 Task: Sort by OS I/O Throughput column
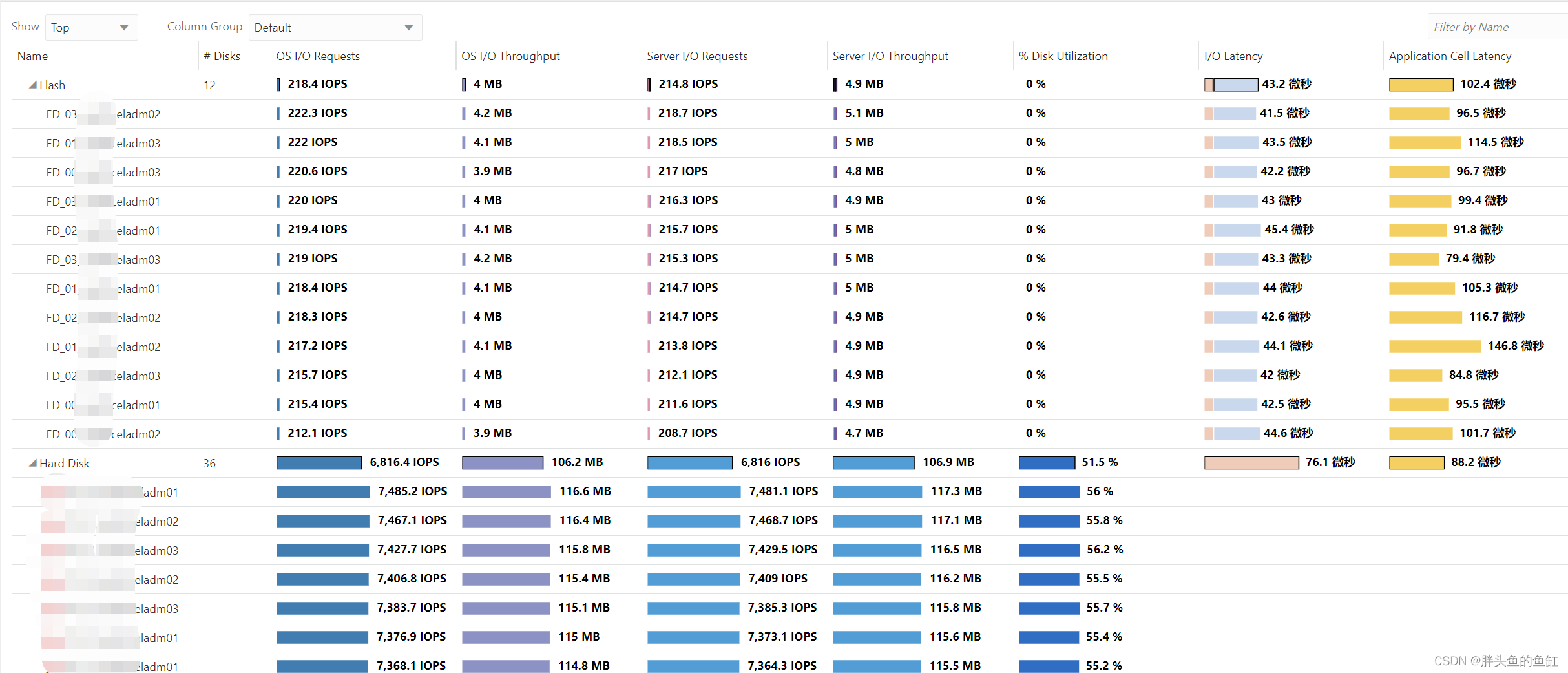(510, 56)
